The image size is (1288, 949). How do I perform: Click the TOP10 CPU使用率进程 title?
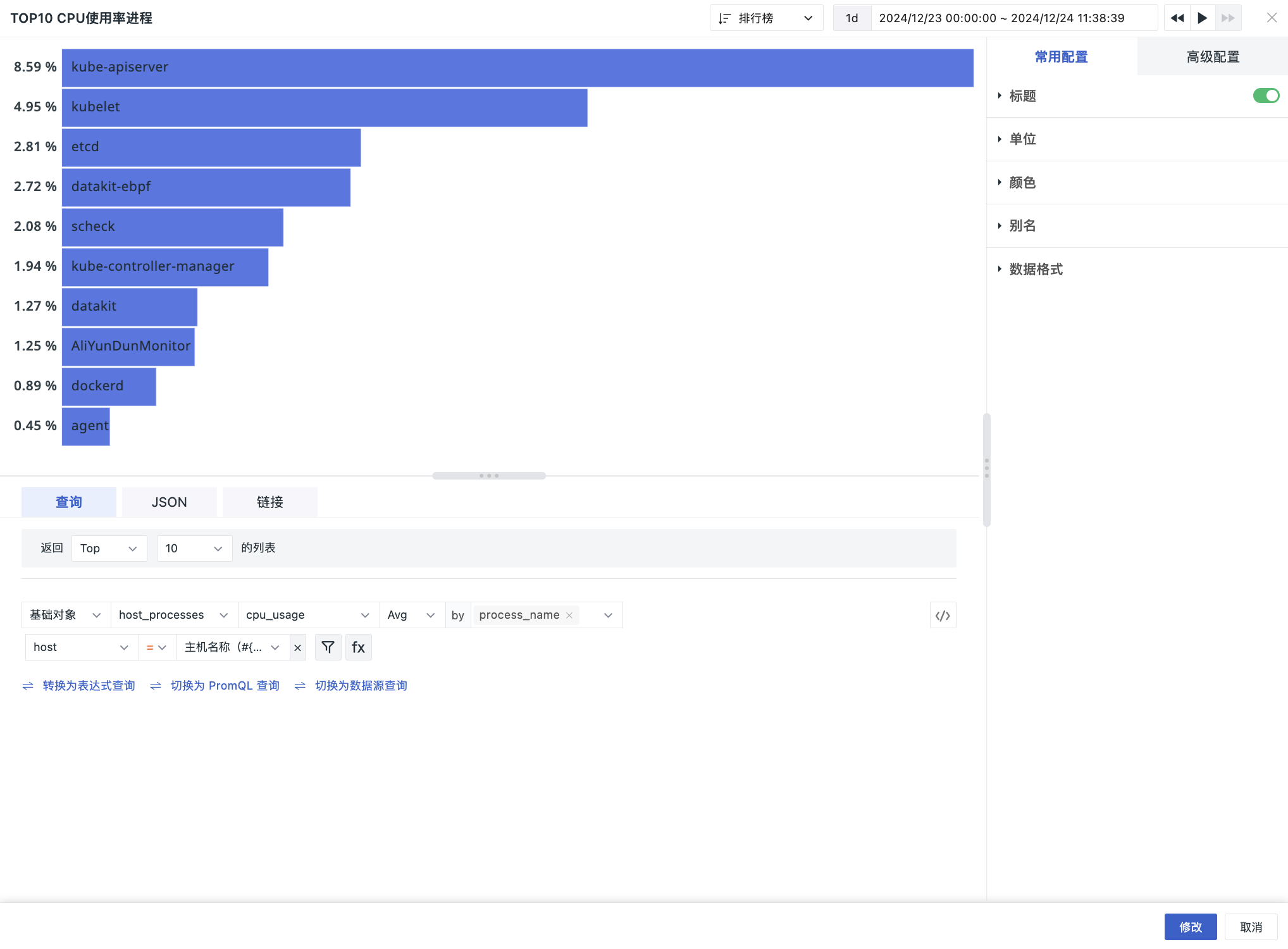(x=82, y=18)
